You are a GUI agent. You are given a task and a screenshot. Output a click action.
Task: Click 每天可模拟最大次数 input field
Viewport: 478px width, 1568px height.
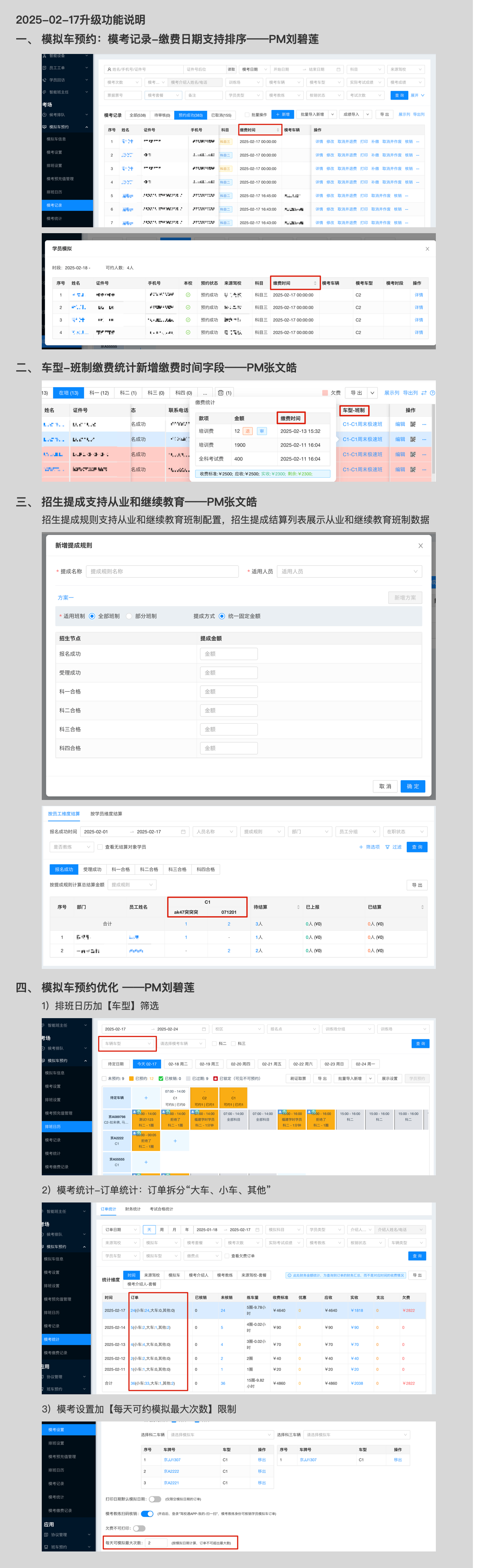(156, 1542)
